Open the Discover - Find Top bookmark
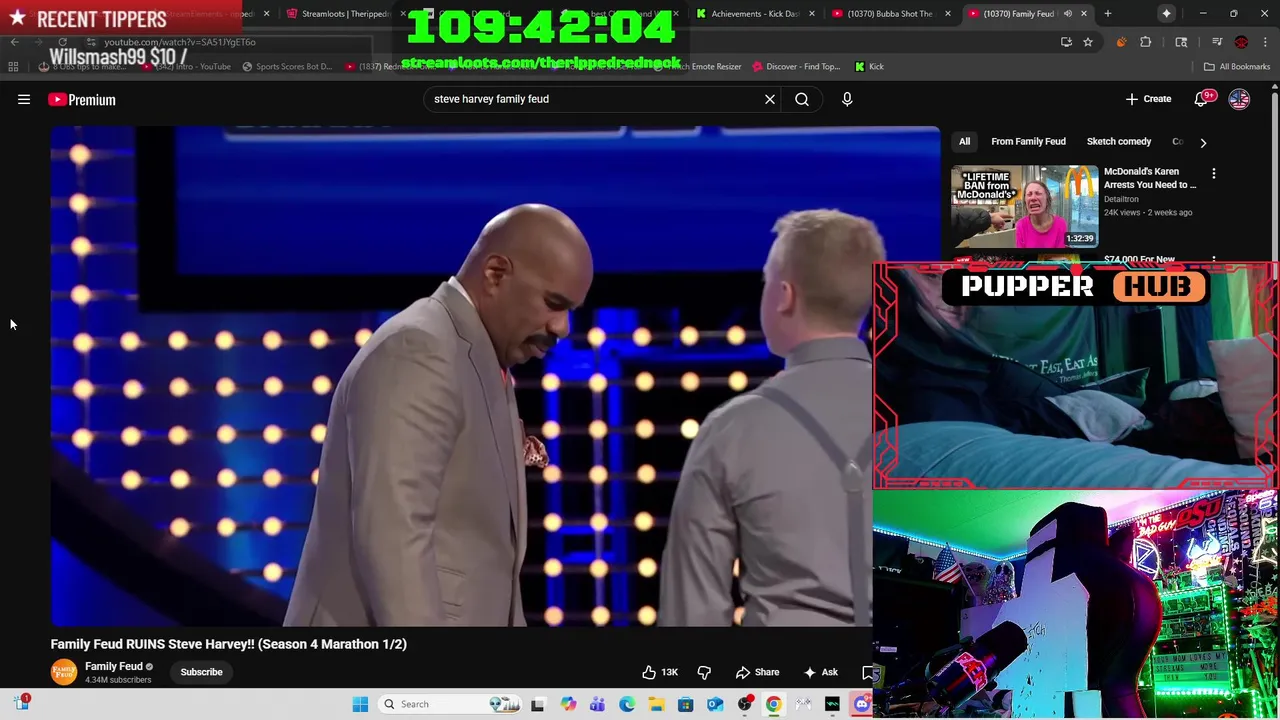 coord(796,66)
